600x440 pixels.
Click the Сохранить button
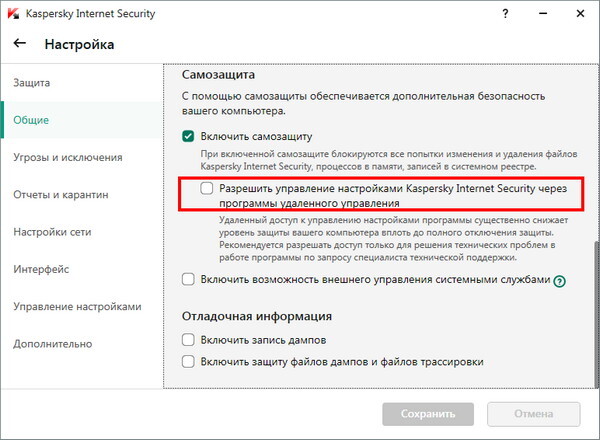[x=428, y=414]
